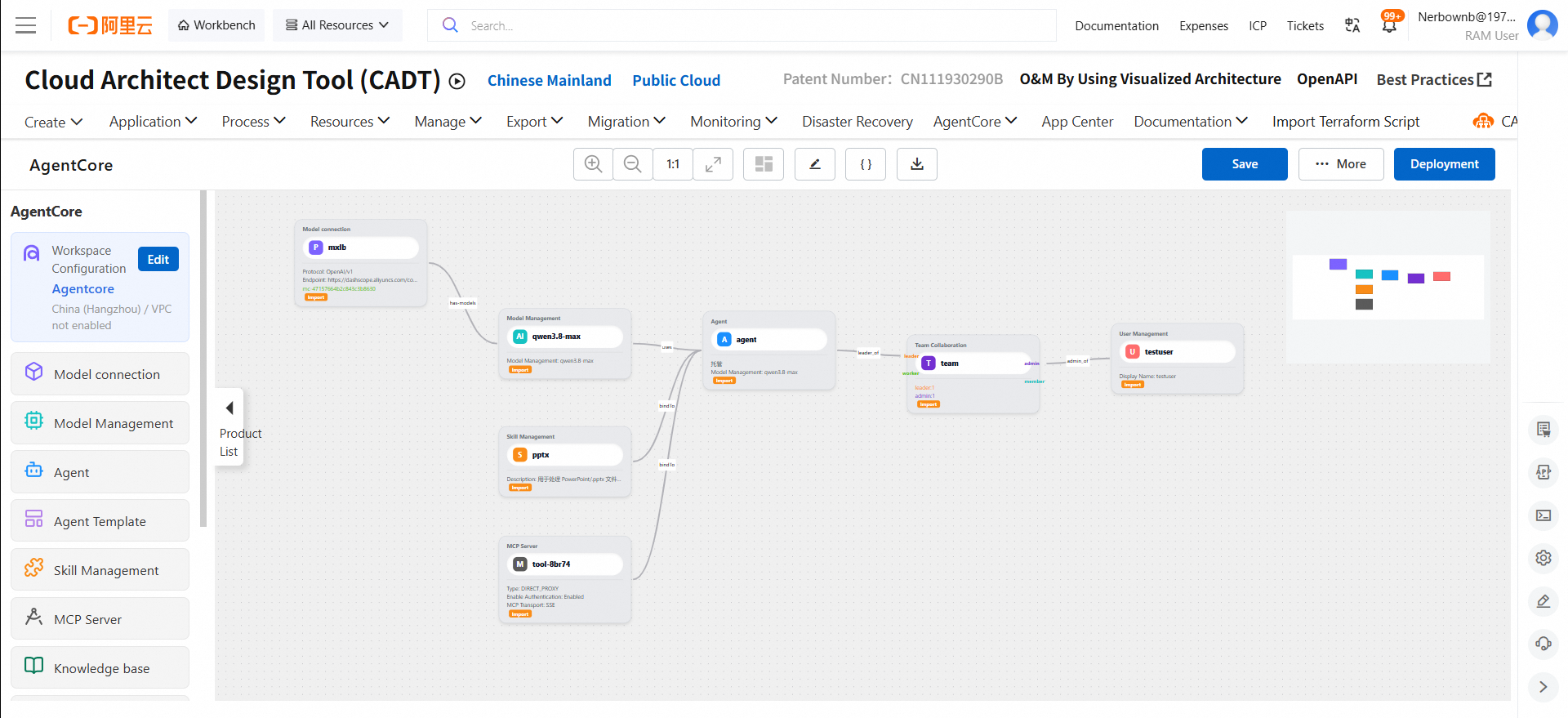1568x718 pixels.
Task: Open the App Center menu item
Action: (x=1077, y=122)
